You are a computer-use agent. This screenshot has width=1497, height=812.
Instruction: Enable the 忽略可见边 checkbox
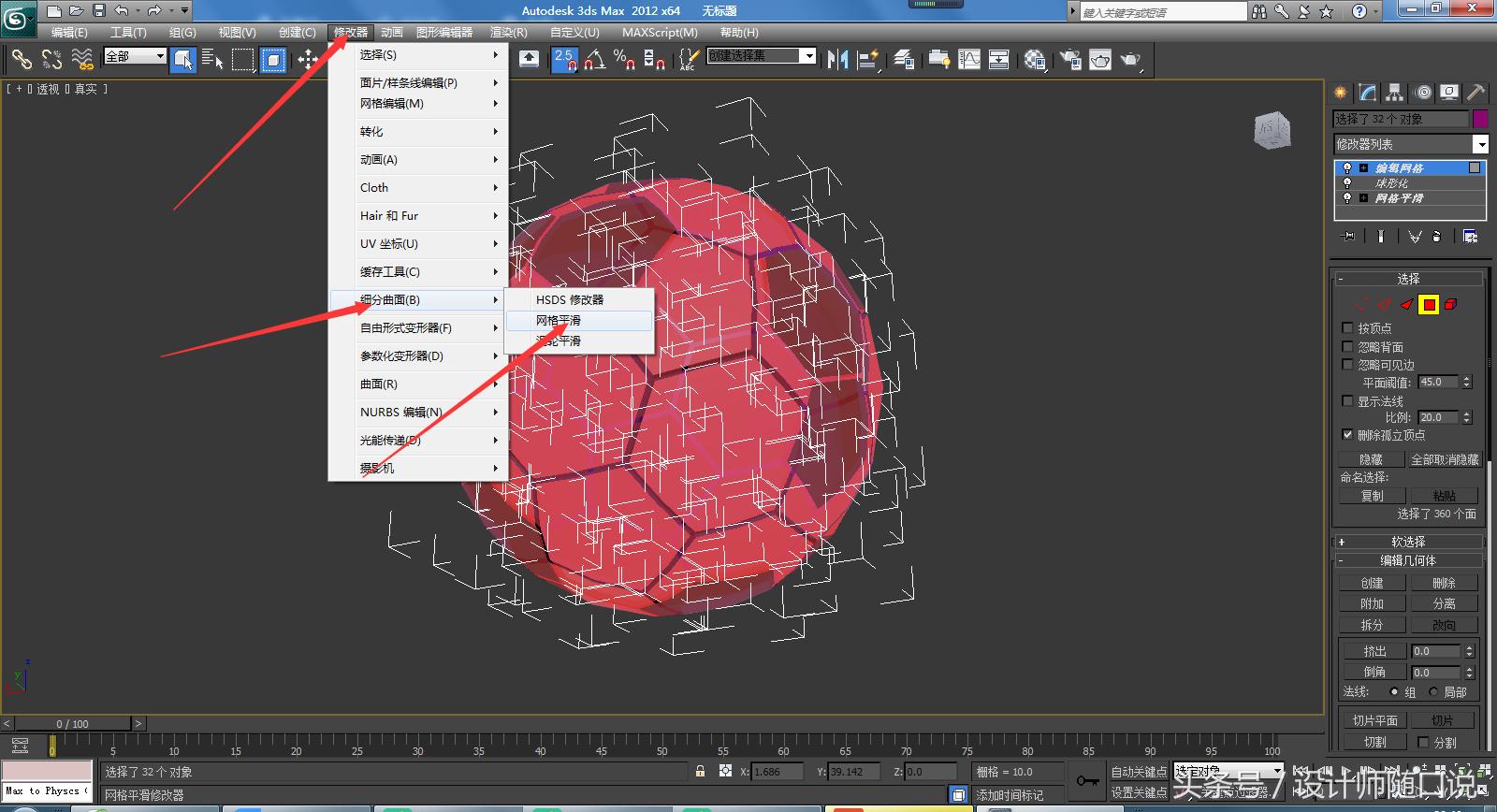tap(1347, 364)
